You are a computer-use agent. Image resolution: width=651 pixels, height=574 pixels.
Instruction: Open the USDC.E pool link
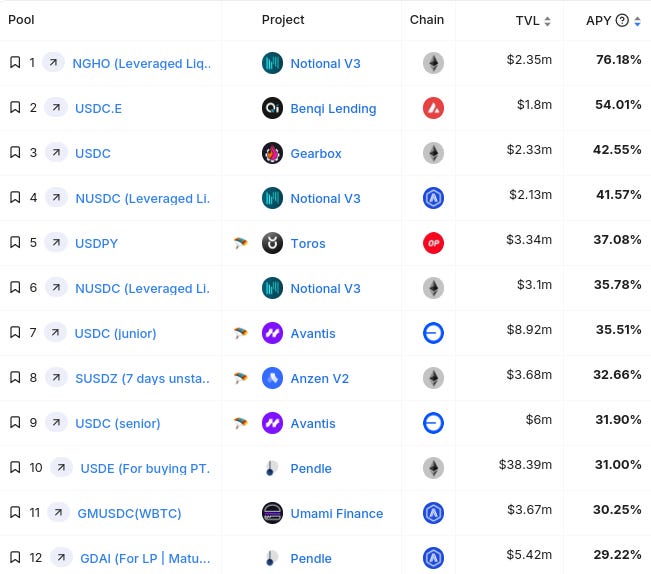[98, 108]
